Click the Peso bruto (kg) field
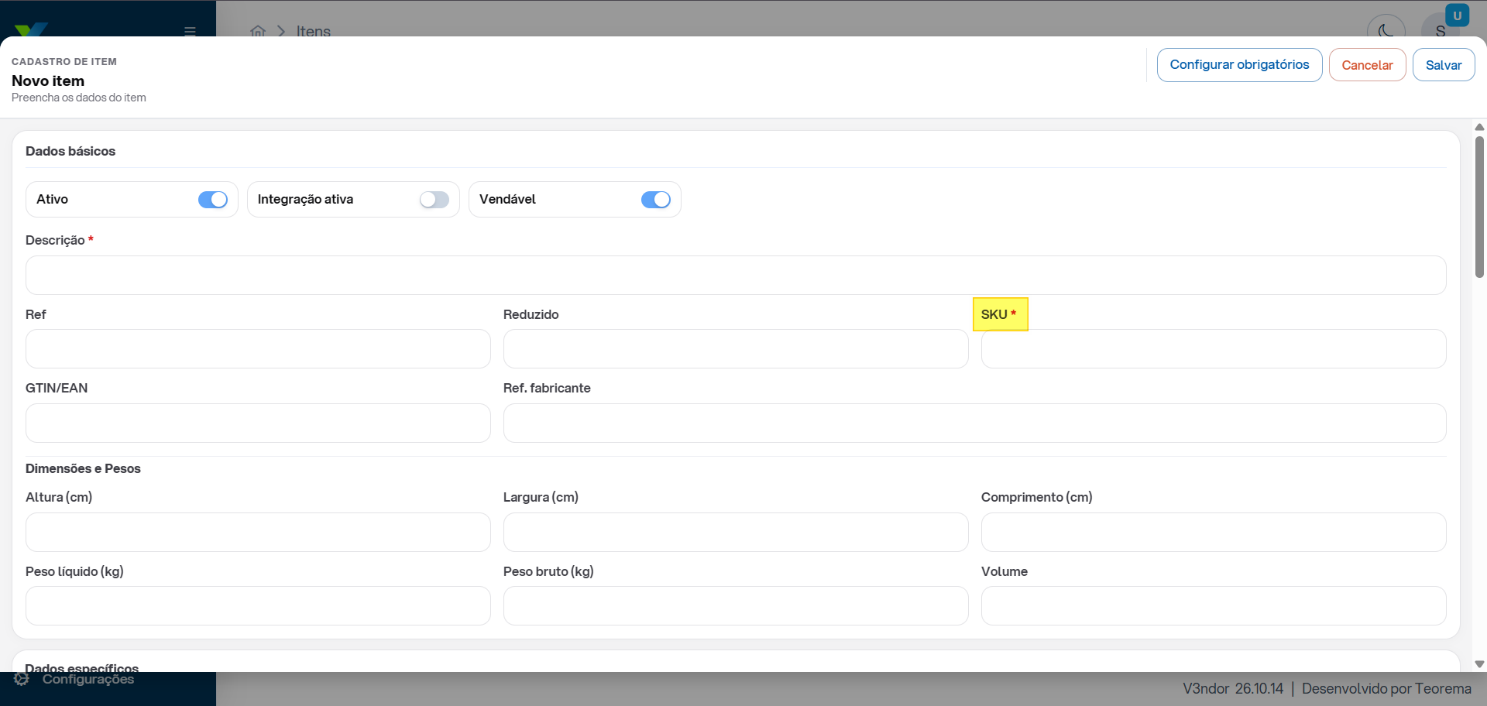This screenshot has width=1487, height=706. 736,606
